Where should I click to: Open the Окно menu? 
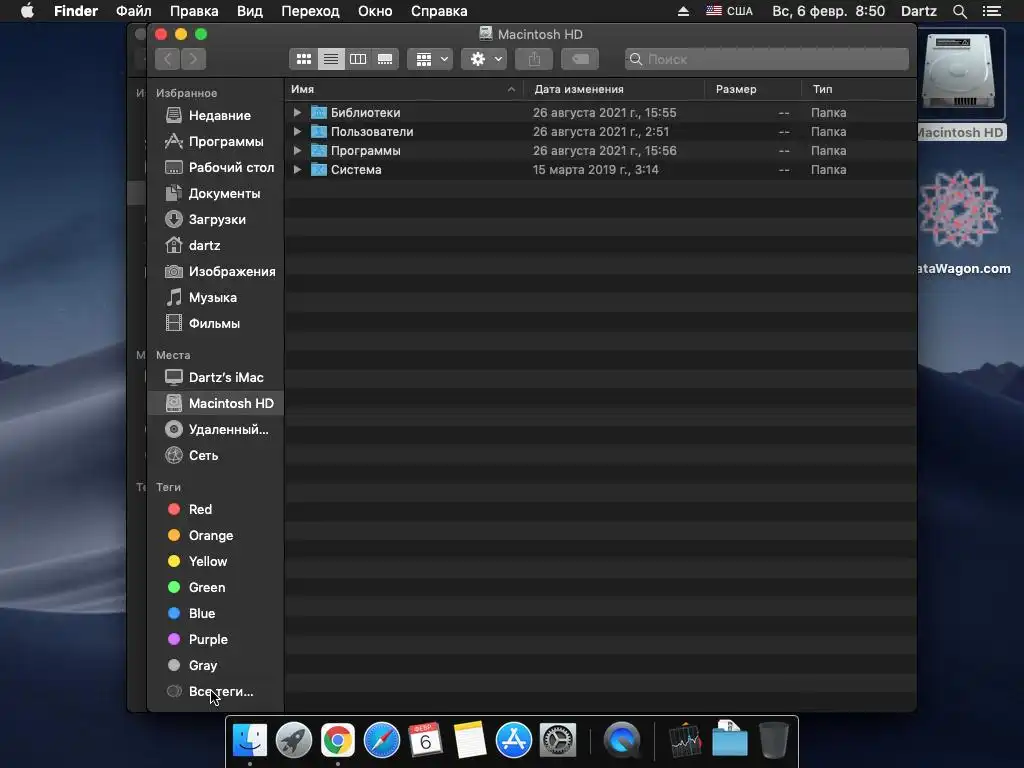click(375, 11)
